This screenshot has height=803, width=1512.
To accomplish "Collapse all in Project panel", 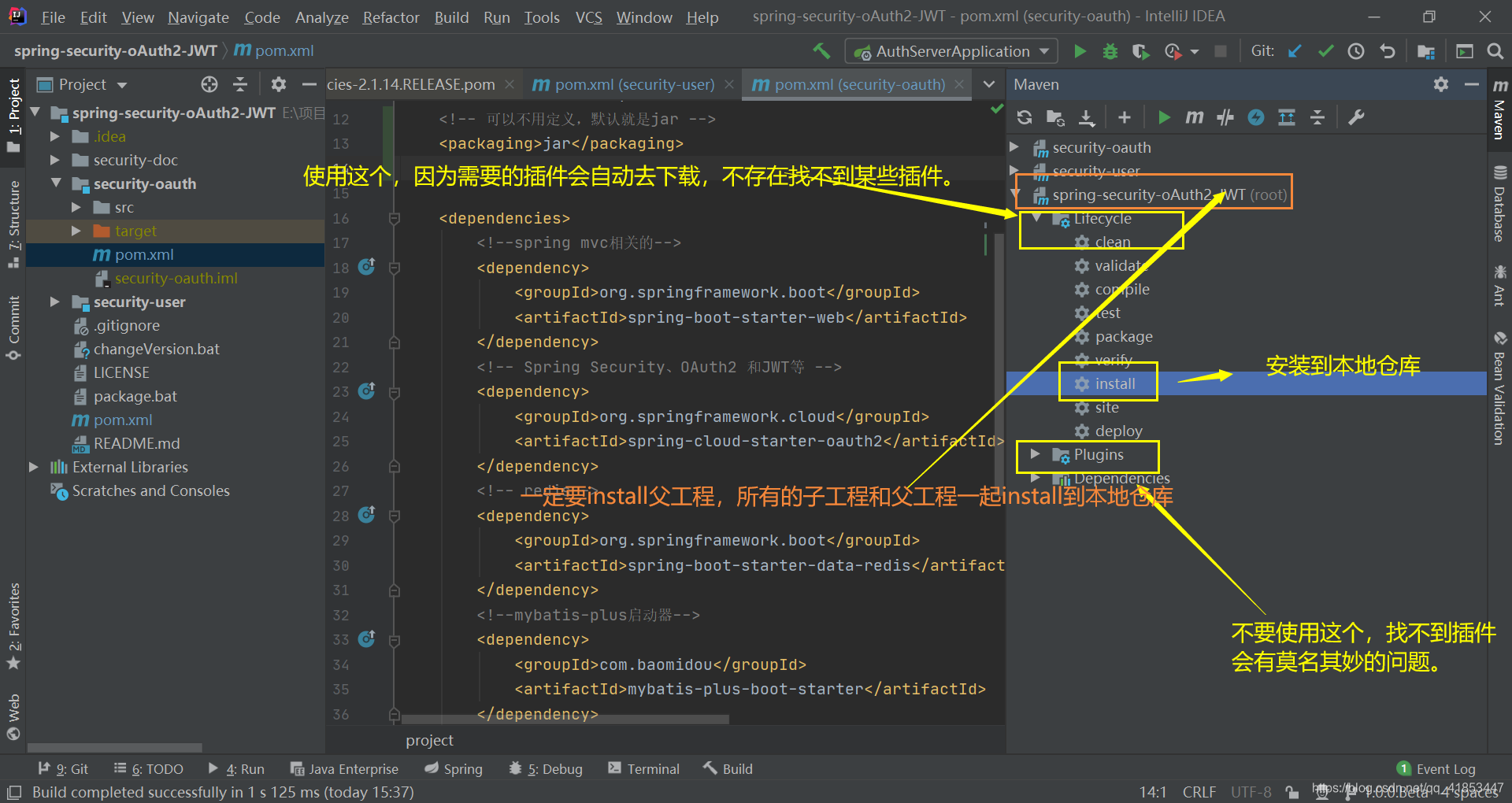I will [x=240, y=84].
